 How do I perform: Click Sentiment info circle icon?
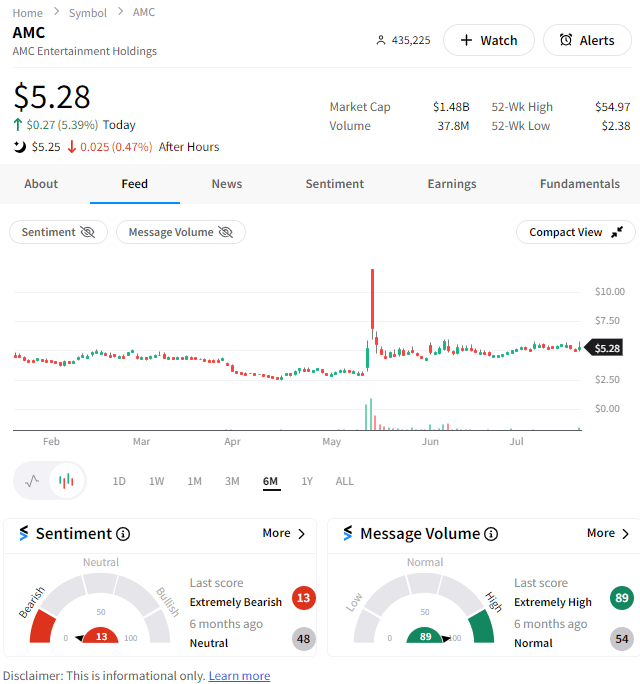[123, 534]
